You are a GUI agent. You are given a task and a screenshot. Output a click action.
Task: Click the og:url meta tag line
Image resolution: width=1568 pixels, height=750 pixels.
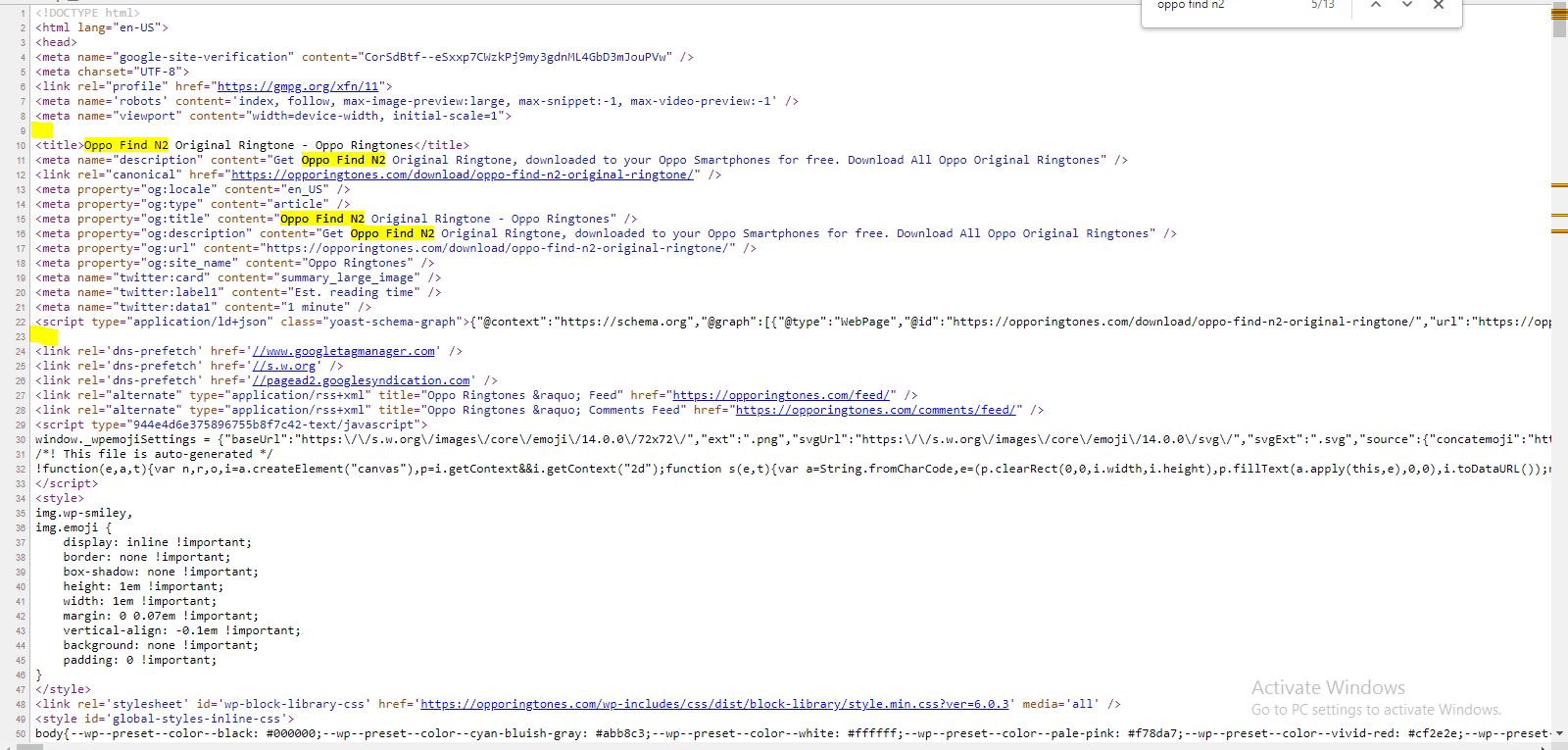396,248
